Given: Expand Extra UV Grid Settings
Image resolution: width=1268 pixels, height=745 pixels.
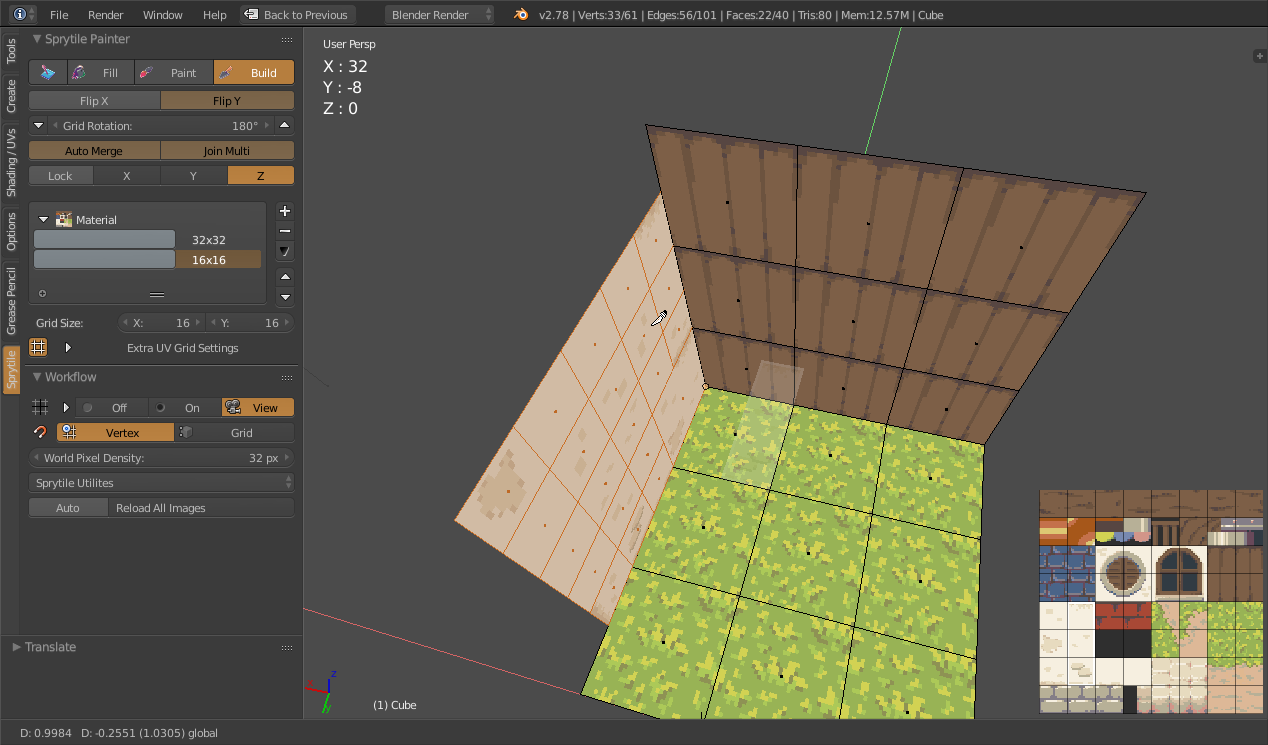Looking at the screenshot, I should (x=68, y=348).
